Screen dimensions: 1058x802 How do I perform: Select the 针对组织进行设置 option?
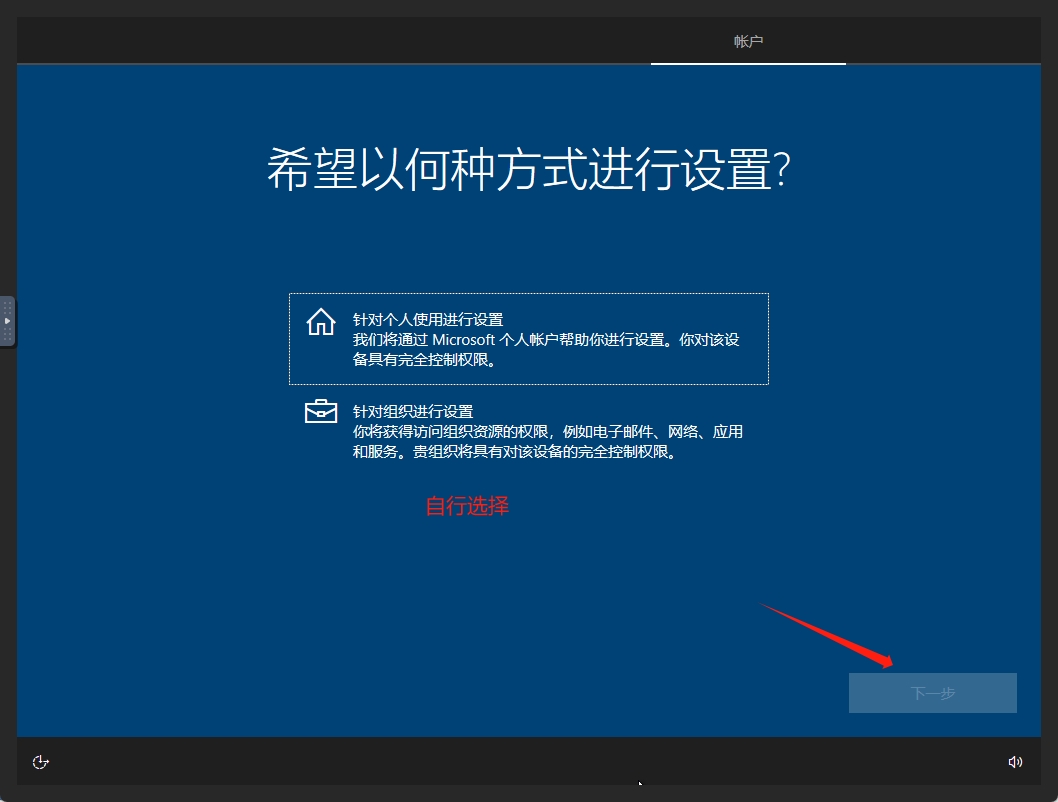pyautogui.click(x=529, y=432)
